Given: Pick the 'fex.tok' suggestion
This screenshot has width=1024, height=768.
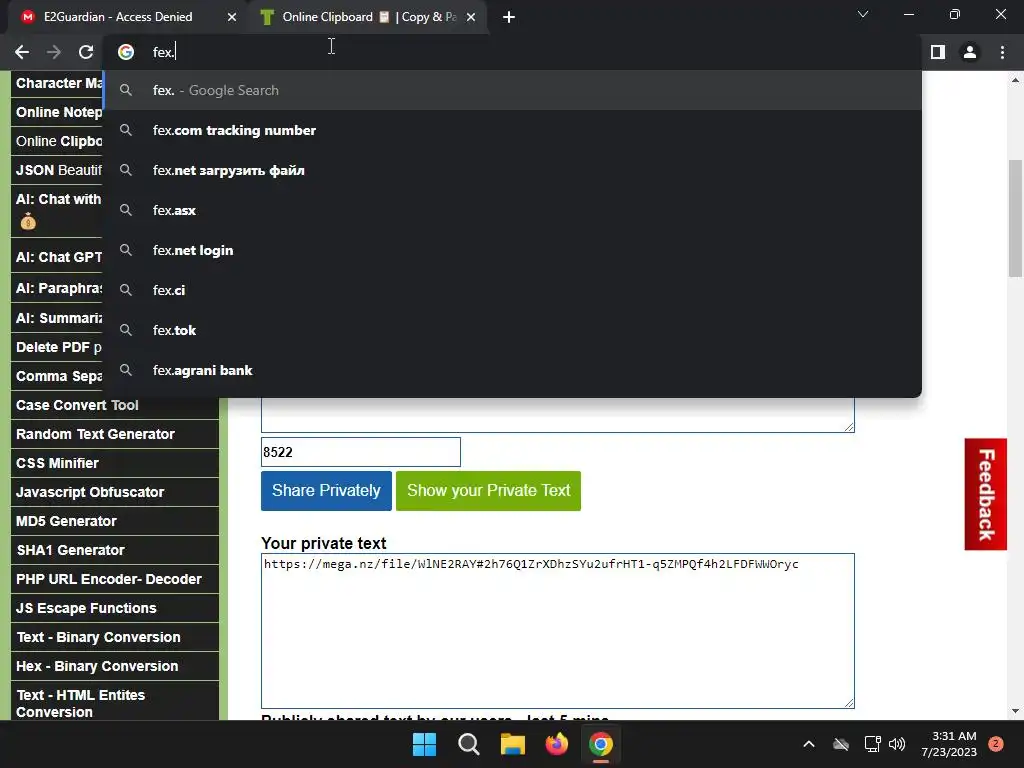Looking at the screenshot, I should [x=512, y=330].
